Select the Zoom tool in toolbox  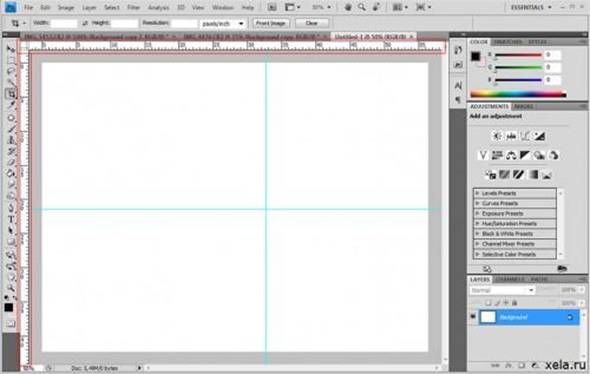[11, 288]
